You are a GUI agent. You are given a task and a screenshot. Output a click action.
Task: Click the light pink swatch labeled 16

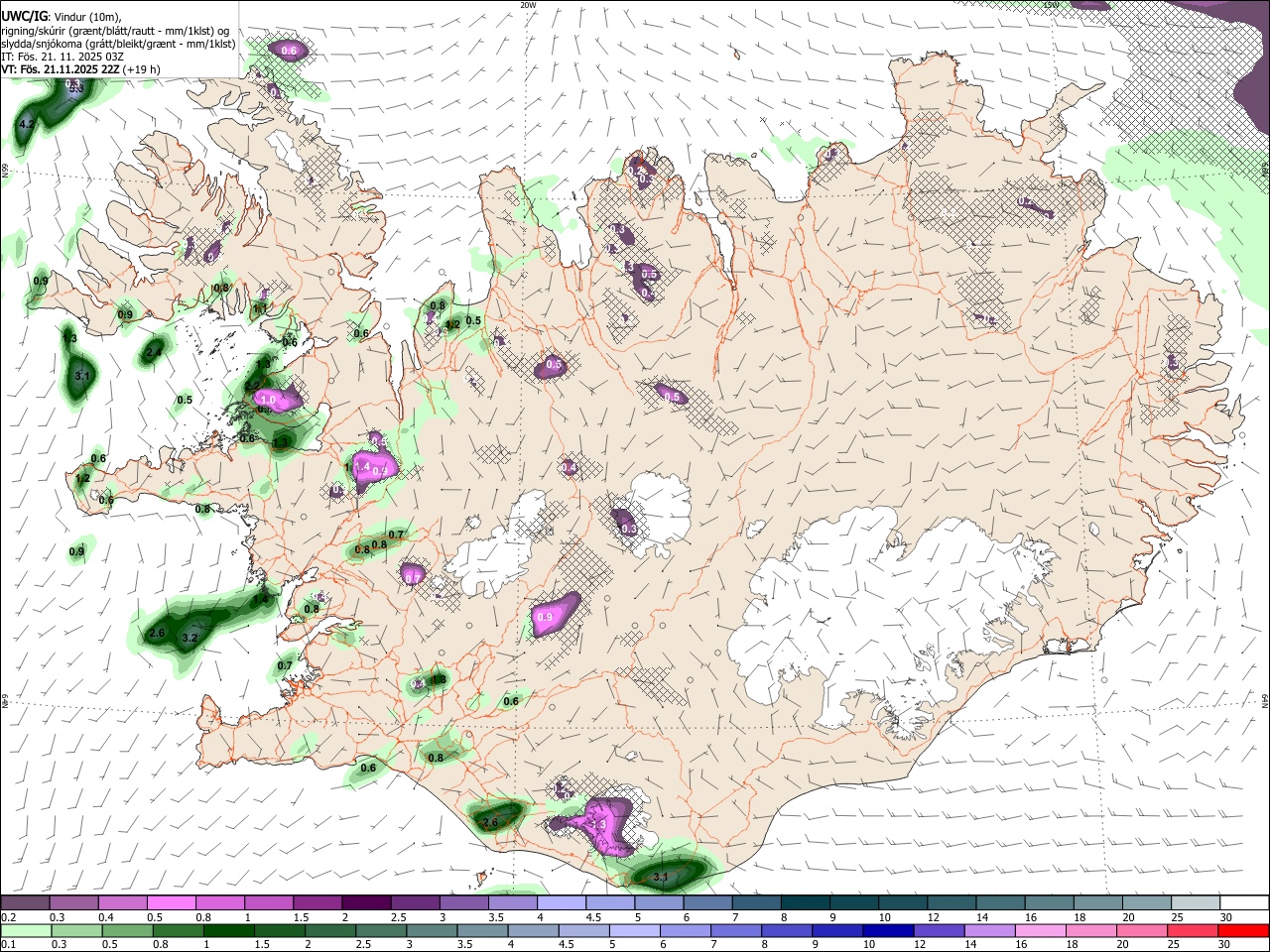pyautogui.click(x=1039, y=930)
